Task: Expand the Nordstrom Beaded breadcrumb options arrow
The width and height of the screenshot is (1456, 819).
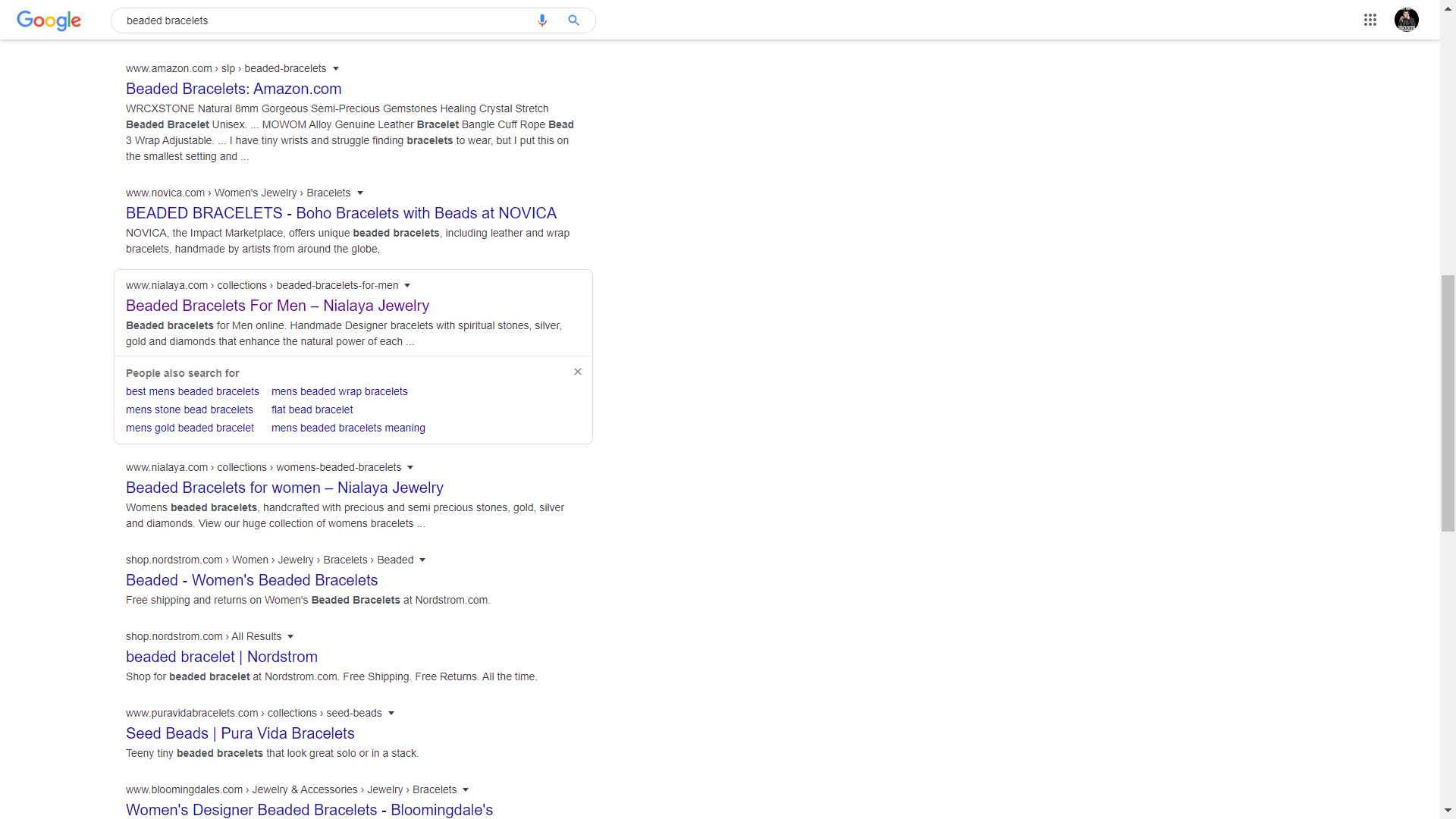Action: click(422, 560)
